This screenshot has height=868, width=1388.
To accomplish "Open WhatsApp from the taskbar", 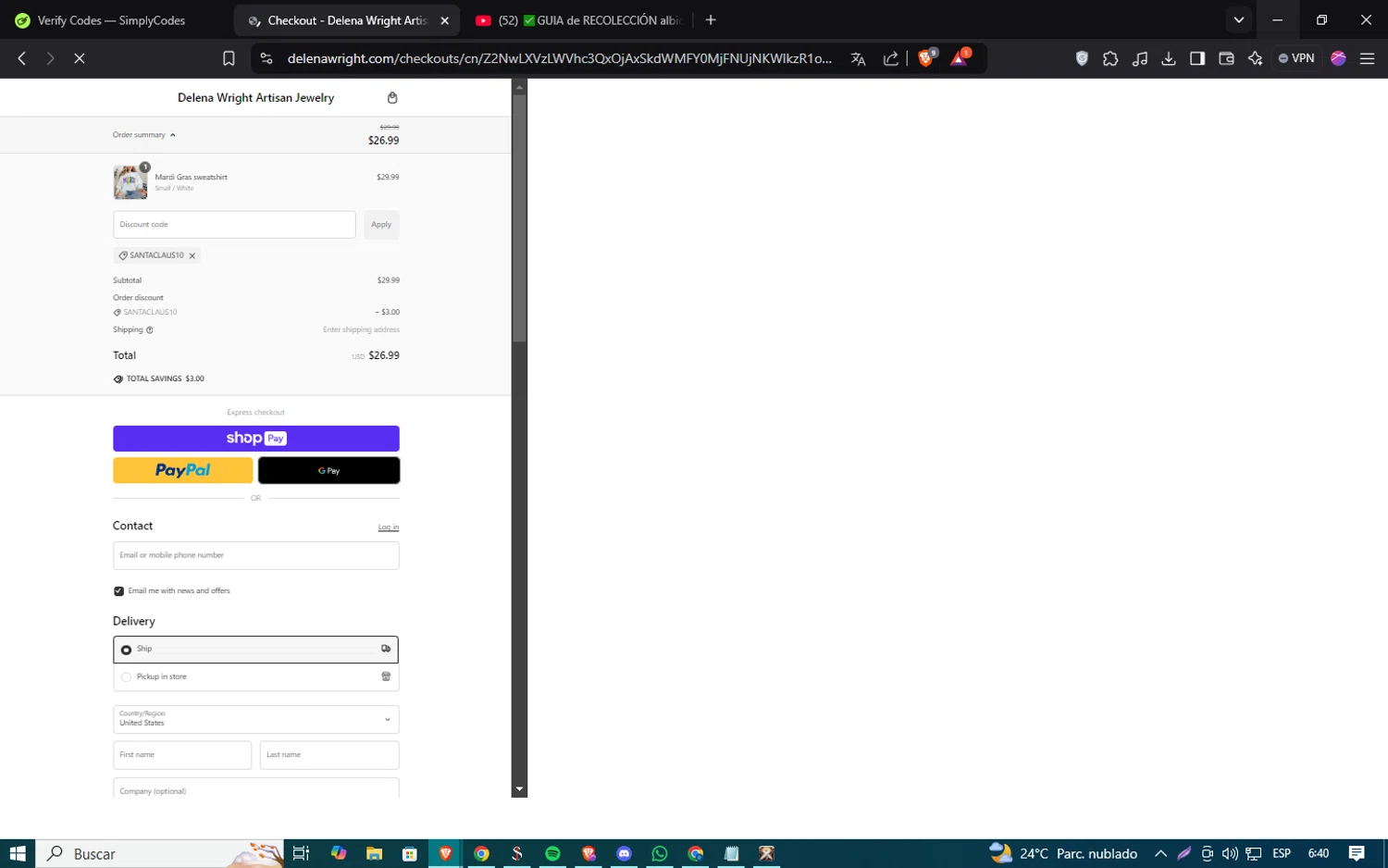I will (x=660, y=853).
